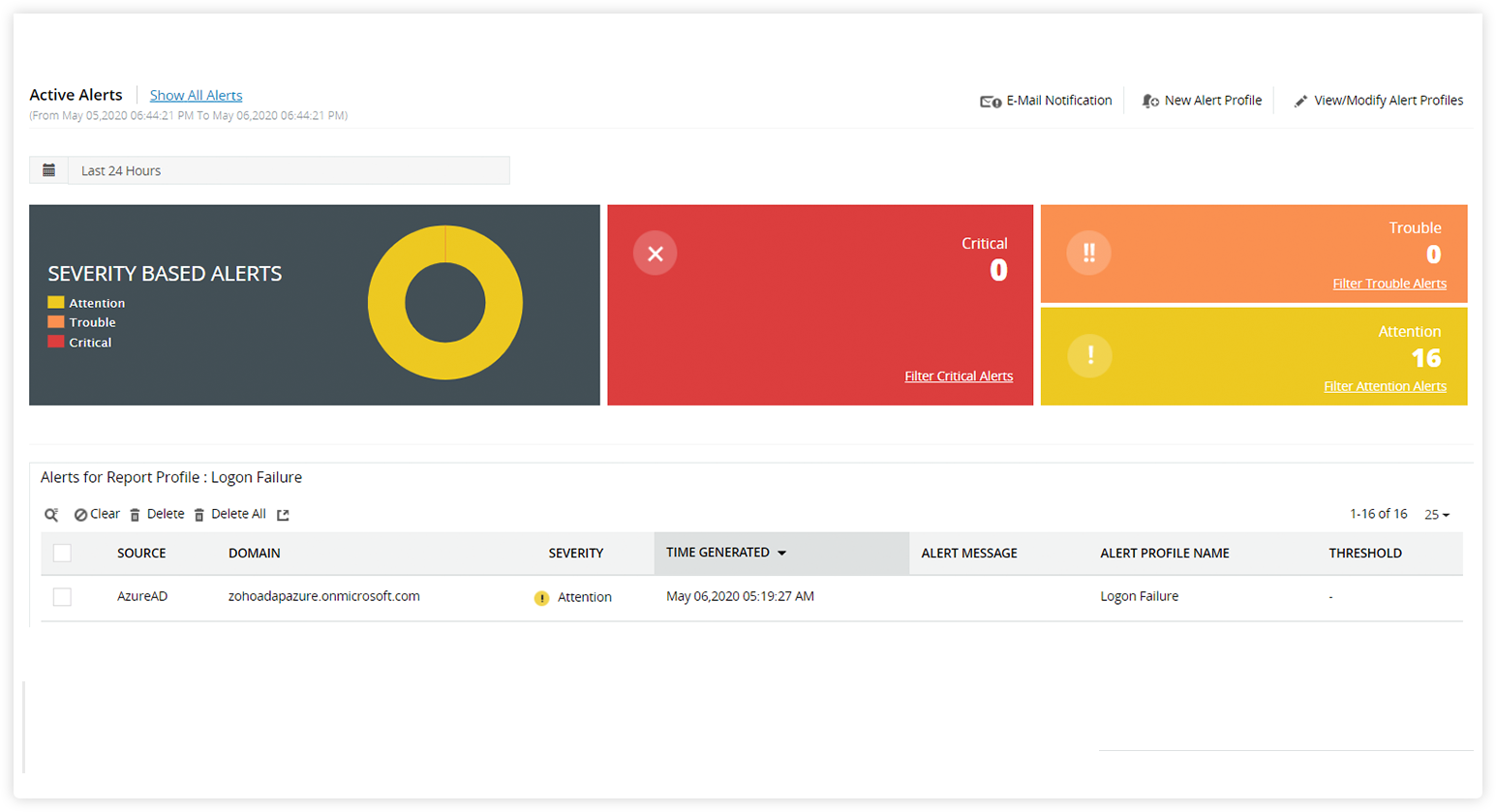Click the orange Trouble legend swatch
Screen dimensions: 1496x812
[56, 322]
